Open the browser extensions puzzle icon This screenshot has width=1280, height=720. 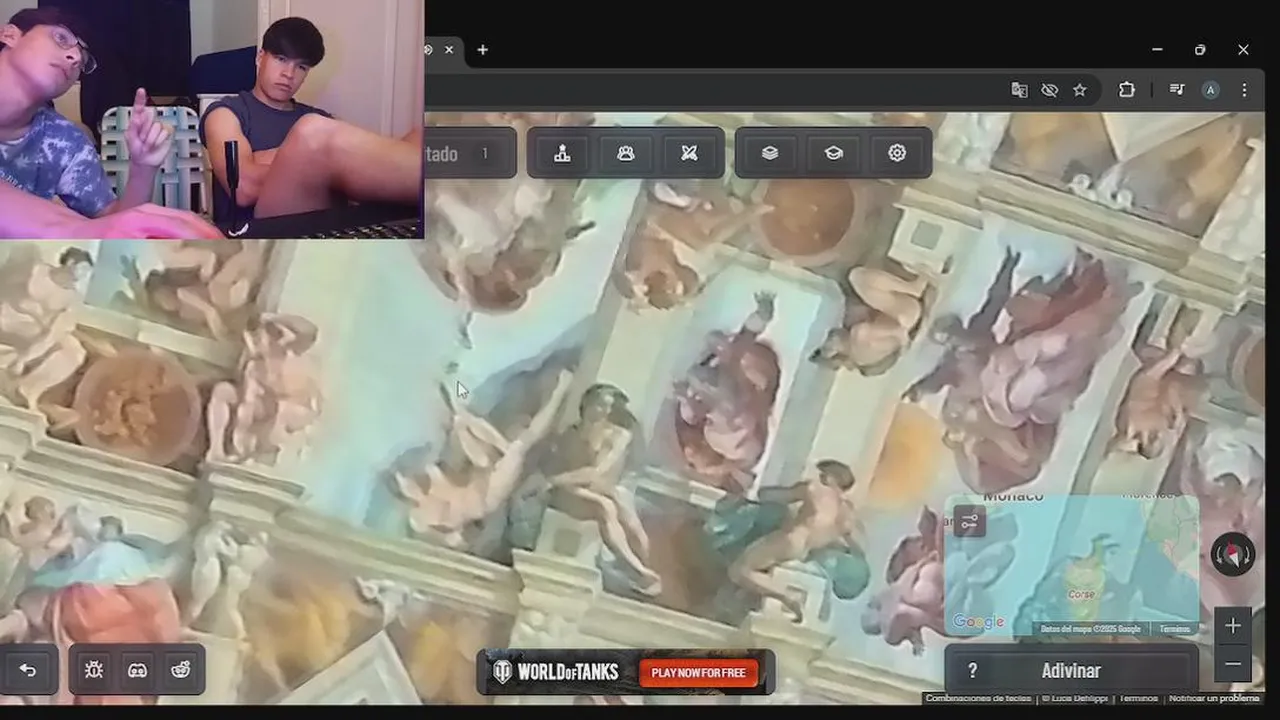(x=1127, y=90)
